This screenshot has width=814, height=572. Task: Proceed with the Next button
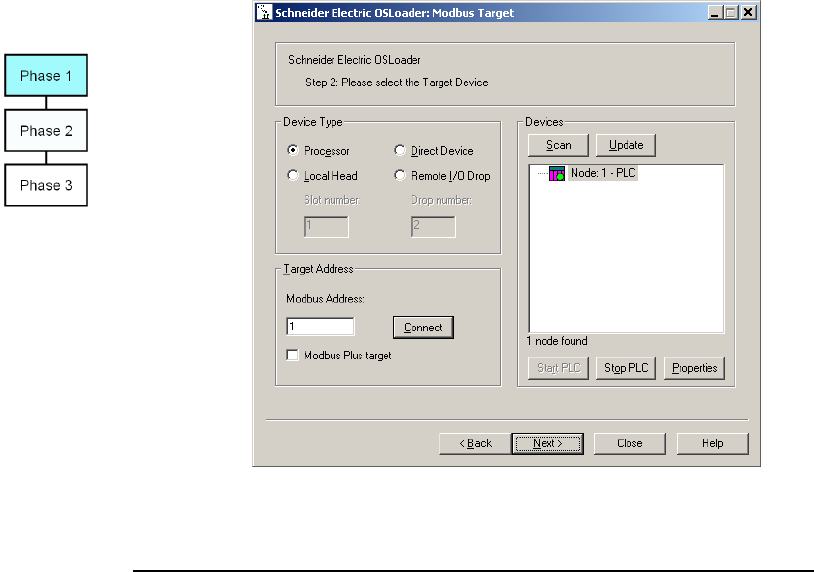(x=548, y=444)
